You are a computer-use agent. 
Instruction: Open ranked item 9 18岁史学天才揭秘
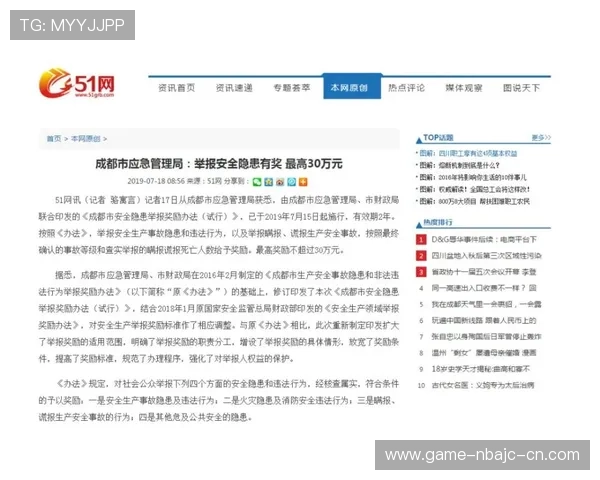tap(481, 369)
